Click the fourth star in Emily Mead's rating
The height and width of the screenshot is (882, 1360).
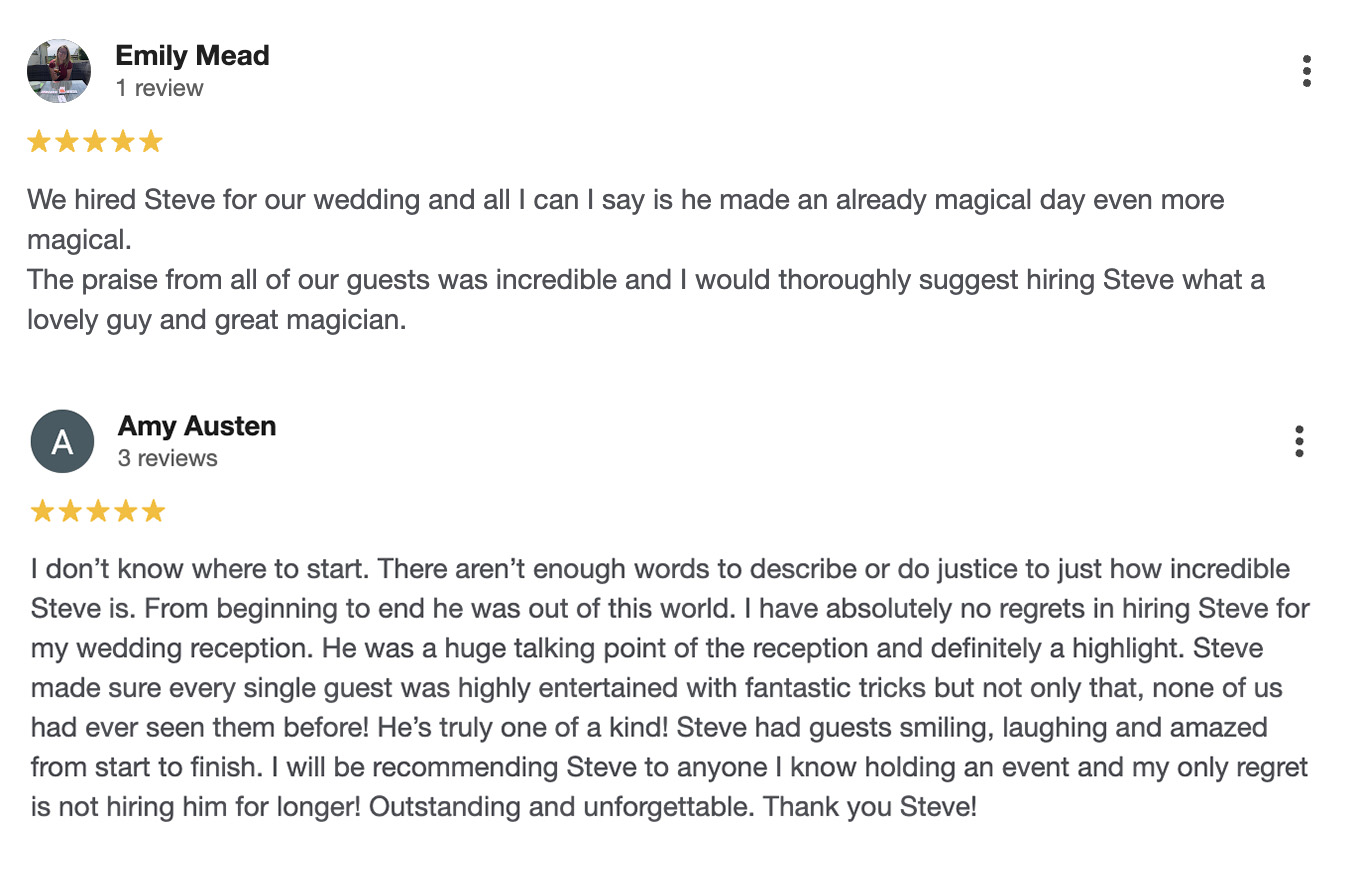pyautogui.click(x=124, y=140)
